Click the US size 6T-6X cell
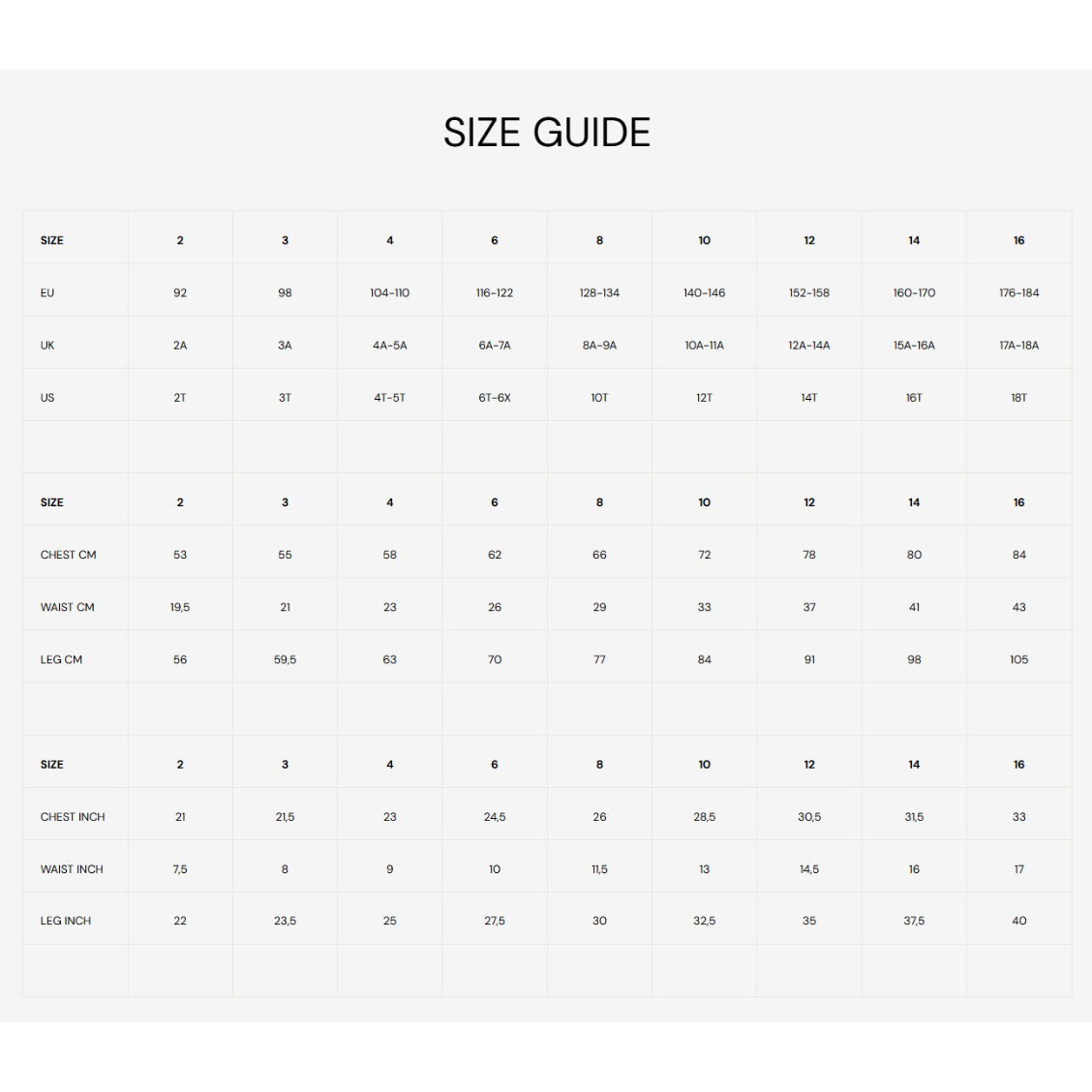This screenshot has width=1092, height=1092. click(495, 397)
